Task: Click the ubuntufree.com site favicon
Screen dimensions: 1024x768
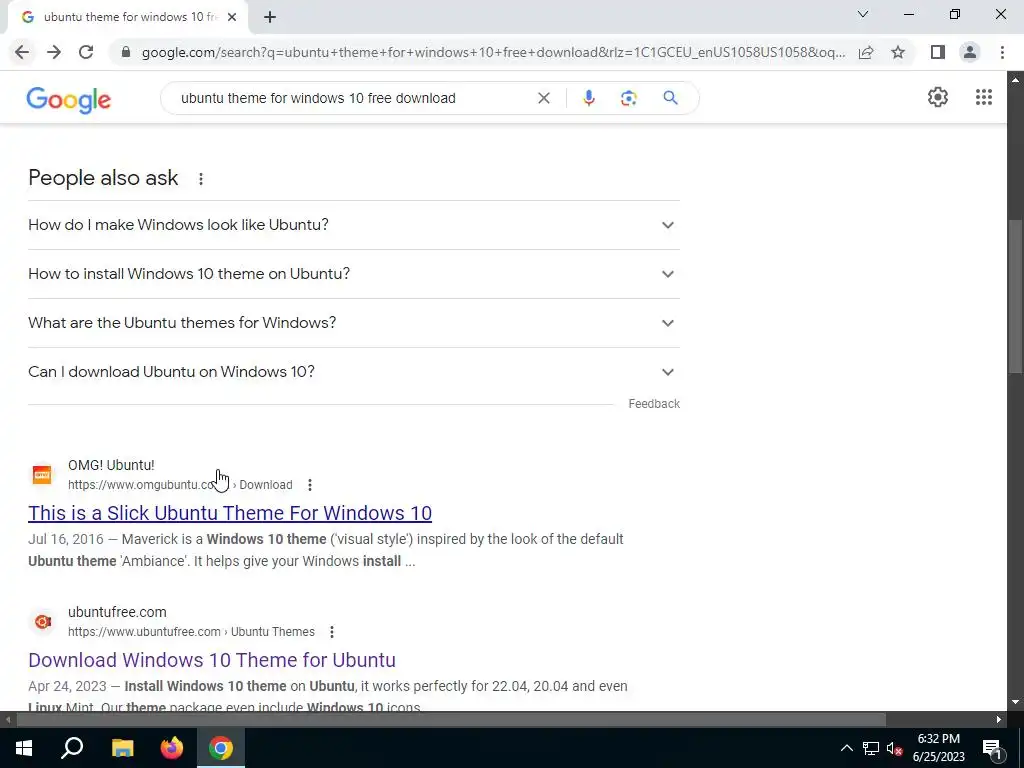Action: (x=42, y=622)
